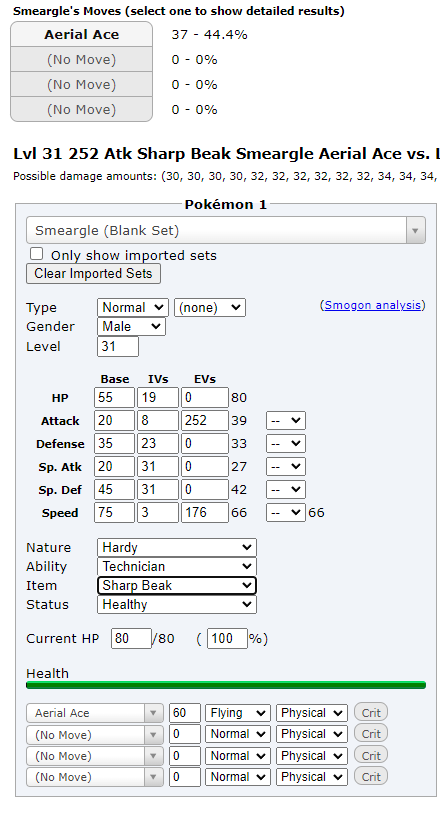
Task: Open the fourth move's Normal type dropdown
Action: coord(238,777)
